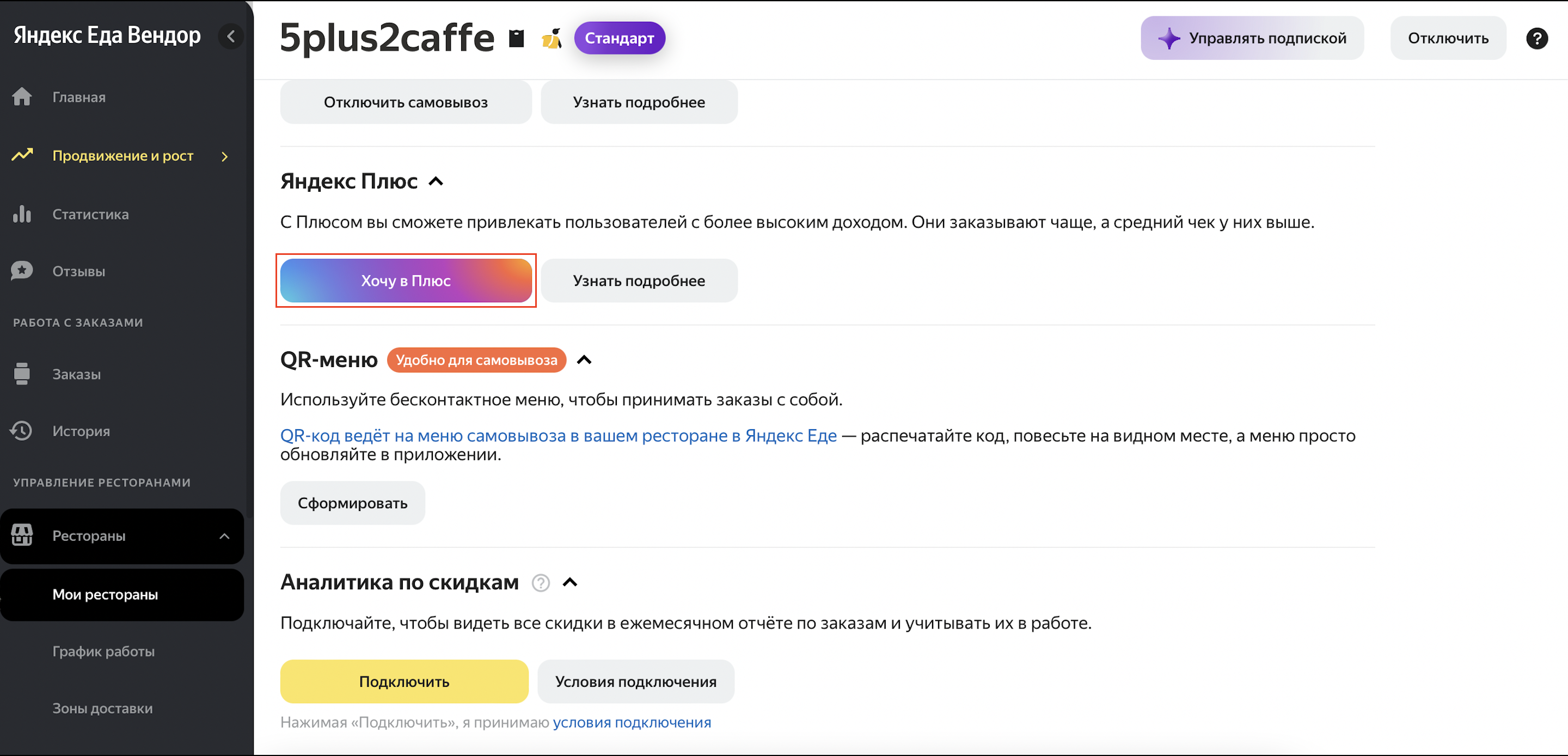Image resolution: width=1568 pixels, height=756 pixels.
Task: Click the Хочу в Плюс button
Action: (406, 281)
